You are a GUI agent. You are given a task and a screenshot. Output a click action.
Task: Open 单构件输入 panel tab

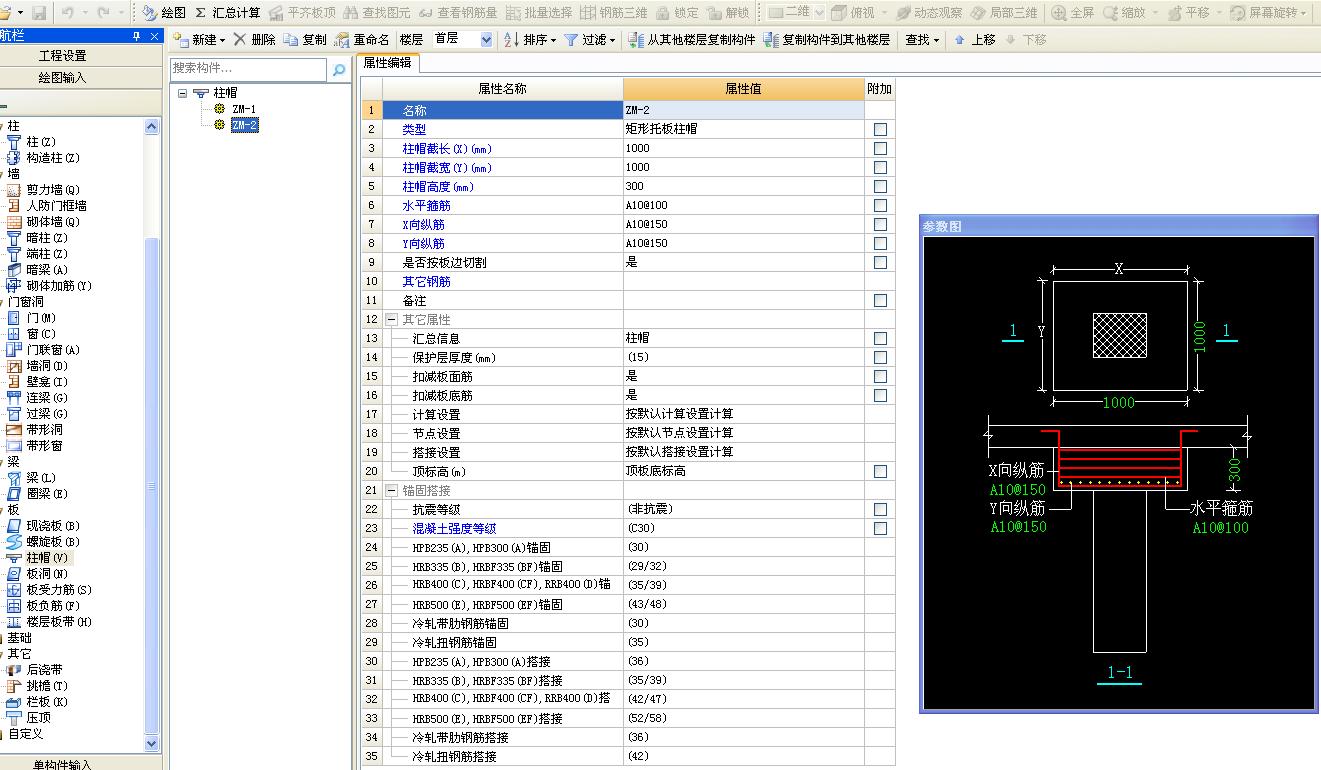point(63,764)
